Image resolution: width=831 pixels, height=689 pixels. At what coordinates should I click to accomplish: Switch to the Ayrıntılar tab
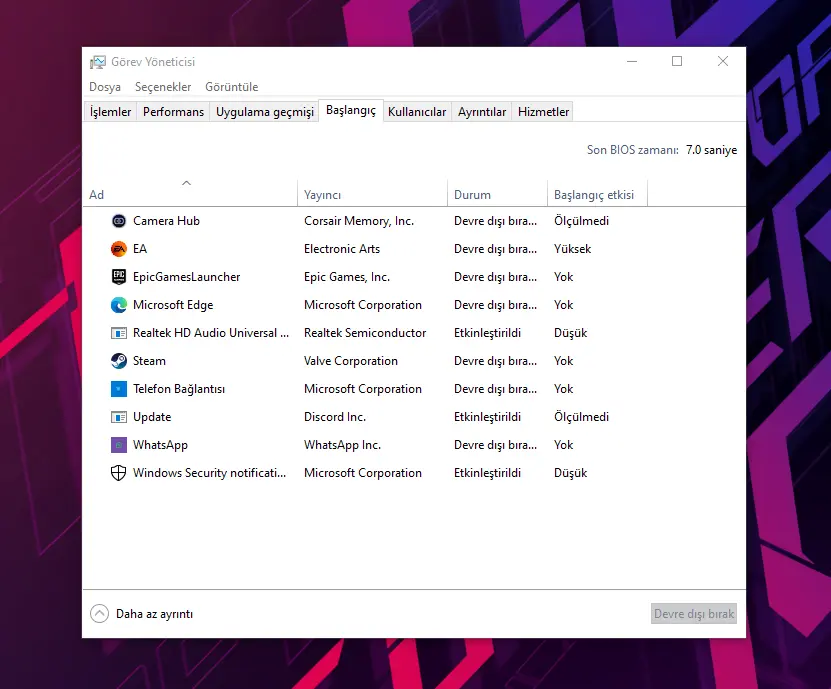click(482, 112)
